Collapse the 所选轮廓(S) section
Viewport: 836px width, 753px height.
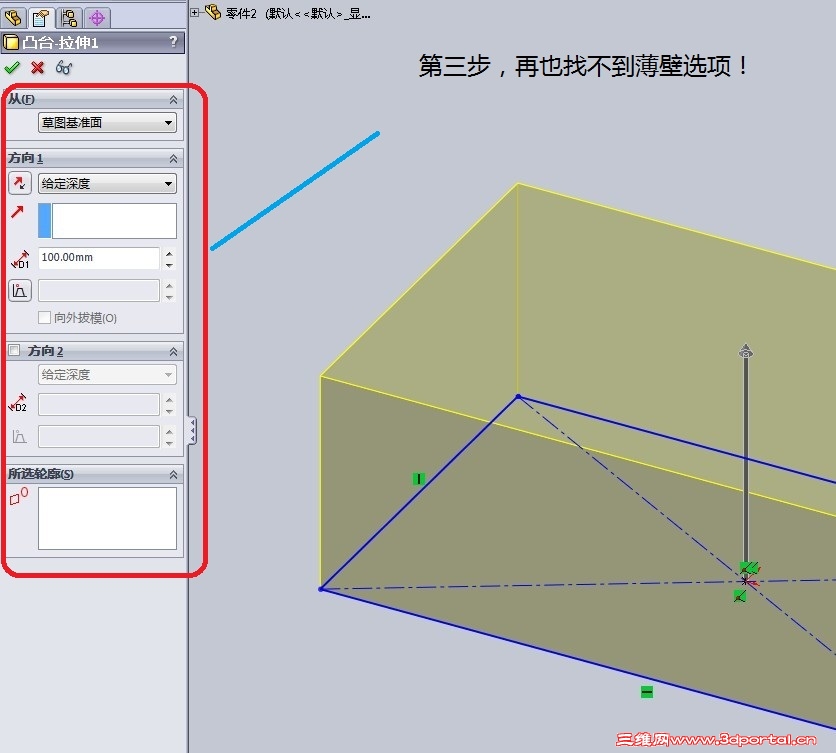[173, 475]
